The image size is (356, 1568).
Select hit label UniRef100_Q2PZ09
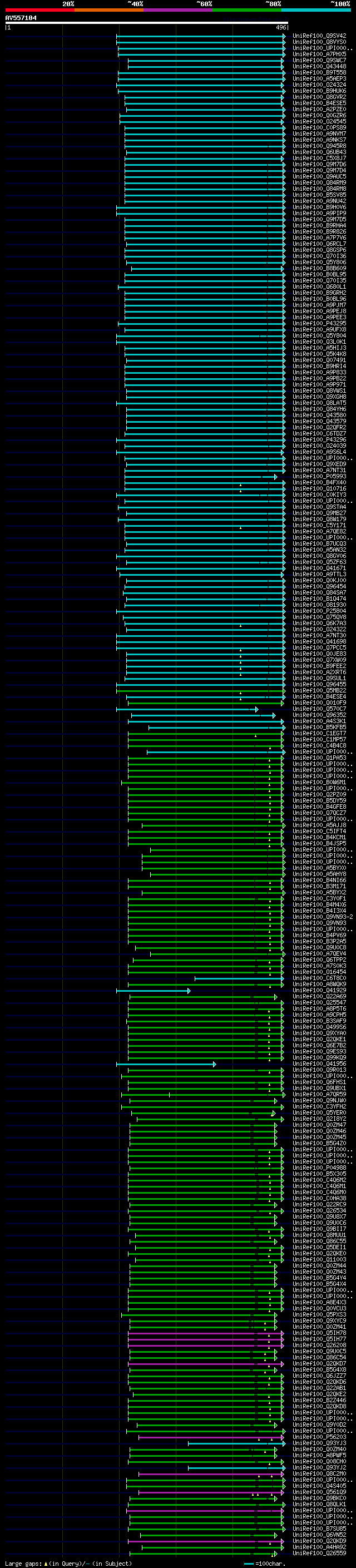click(319, 794)
